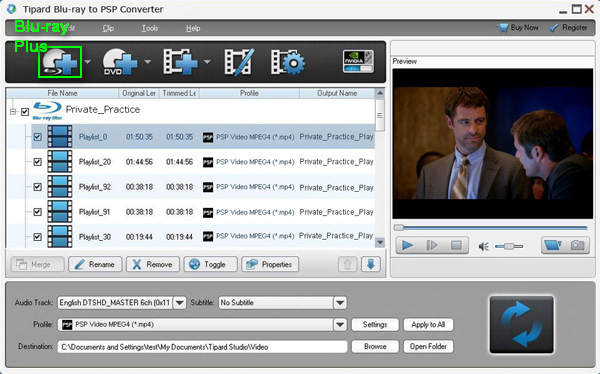Click the Blu-ray Disc logo of Private_Practice
Image resolution: width=600 pixels, height=374 pixels.
pyautogui.click(x=47, y=111)
